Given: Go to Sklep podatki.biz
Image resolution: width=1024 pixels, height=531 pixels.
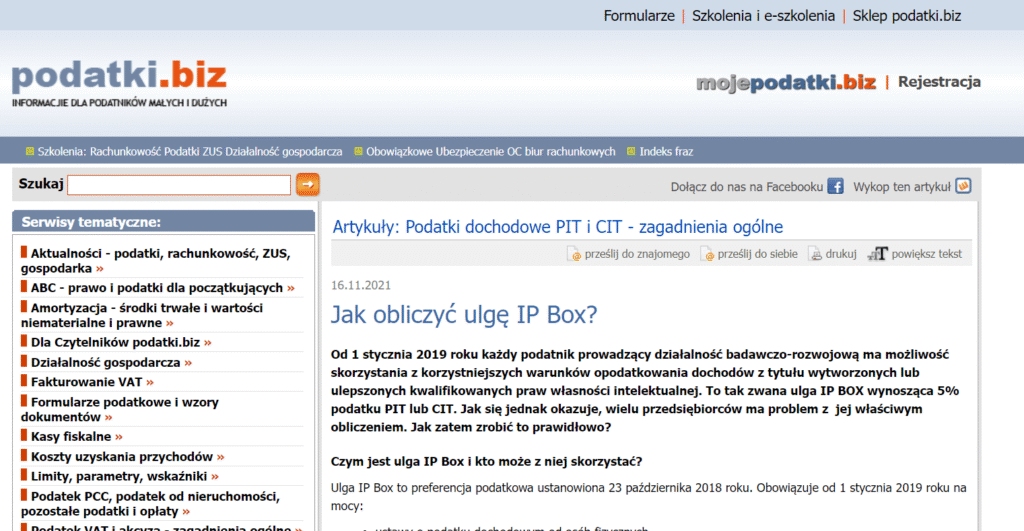Looking at the screenshot, I should point(906,16).
